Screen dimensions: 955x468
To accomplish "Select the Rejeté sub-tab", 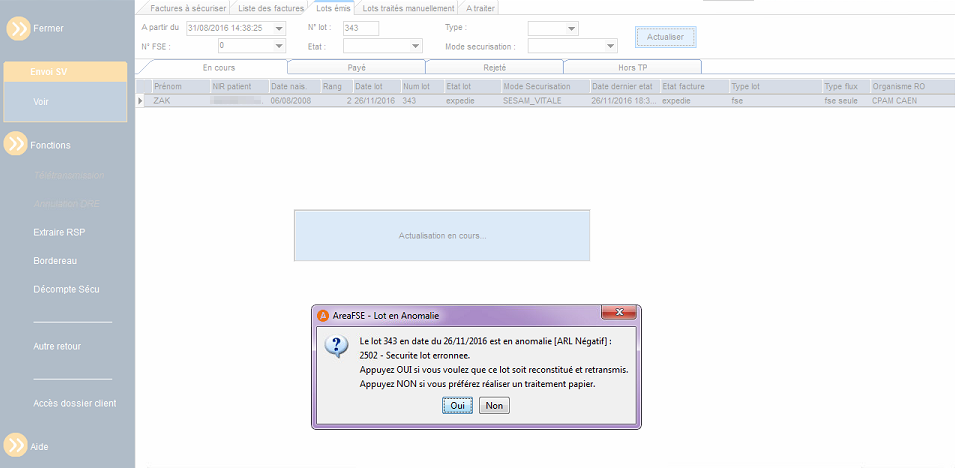I will (495, 68).
